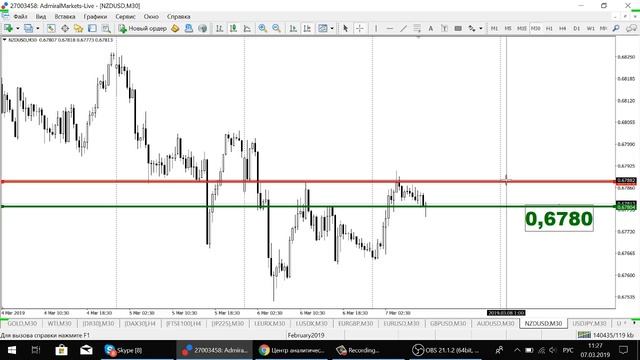Zoom in on the chart
Screen dimensions: 640x360
coord(262,28)
